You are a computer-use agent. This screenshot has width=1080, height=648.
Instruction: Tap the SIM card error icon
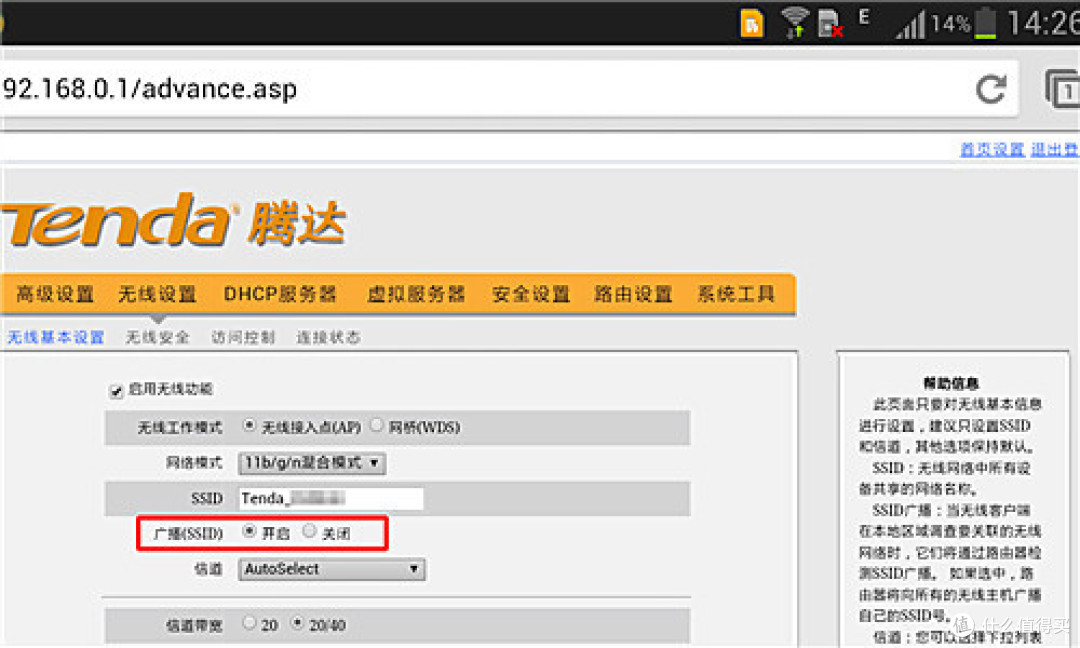(830, 23)
